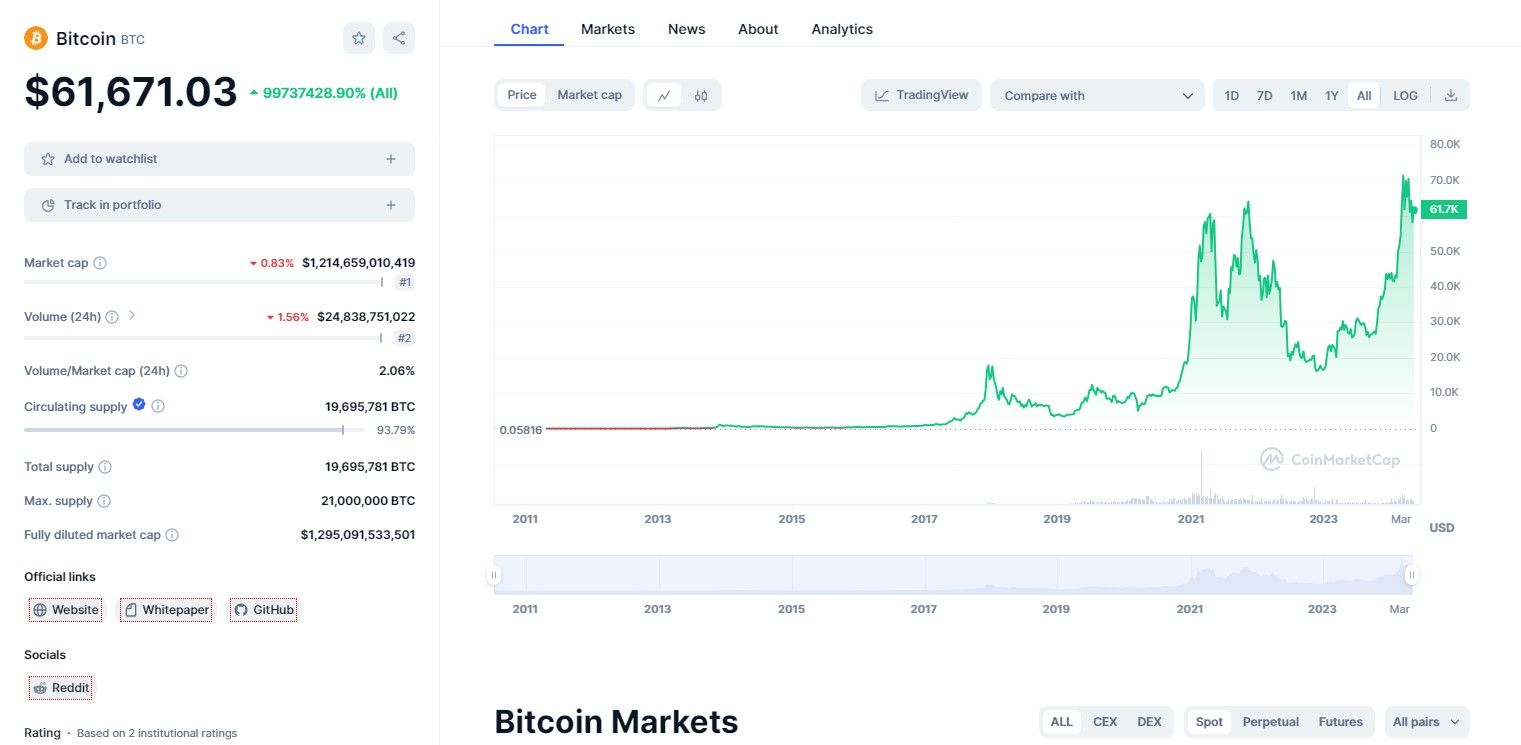
Task: Click plus icon on Track in portfolio
Action: [391, 205]
